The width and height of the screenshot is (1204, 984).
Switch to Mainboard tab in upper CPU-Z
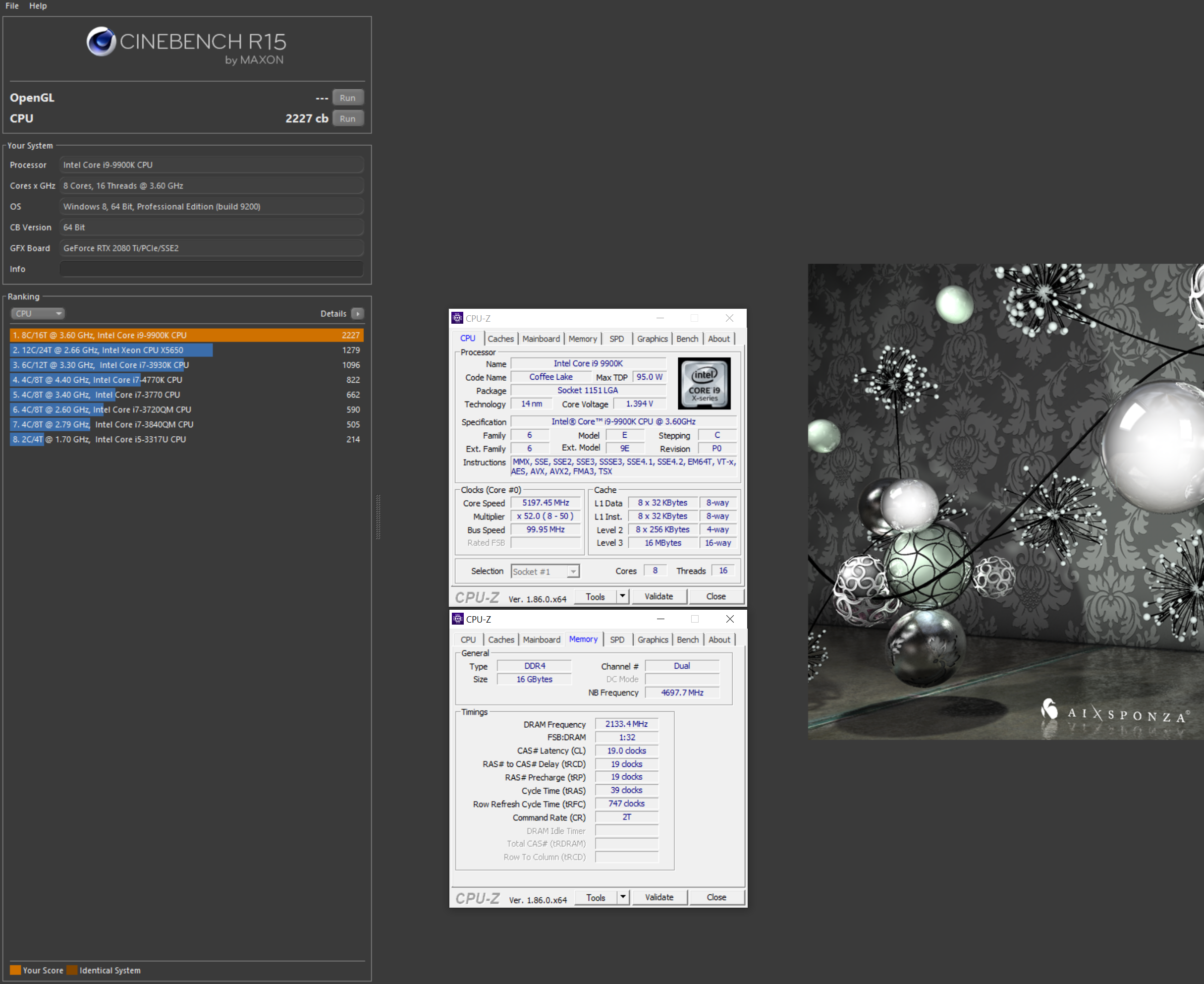541,339
